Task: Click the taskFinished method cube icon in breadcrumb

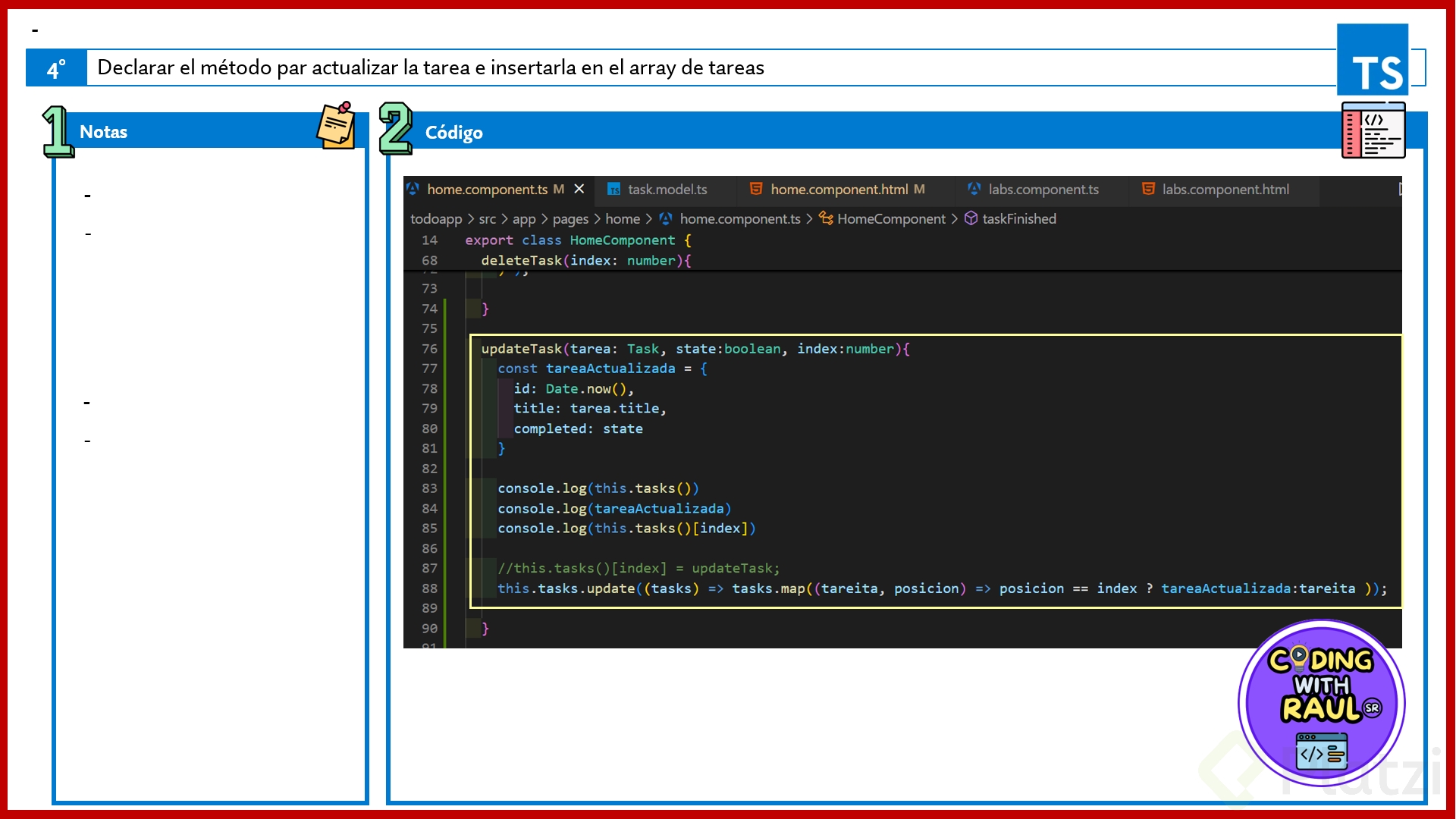Action: point(971,218)
